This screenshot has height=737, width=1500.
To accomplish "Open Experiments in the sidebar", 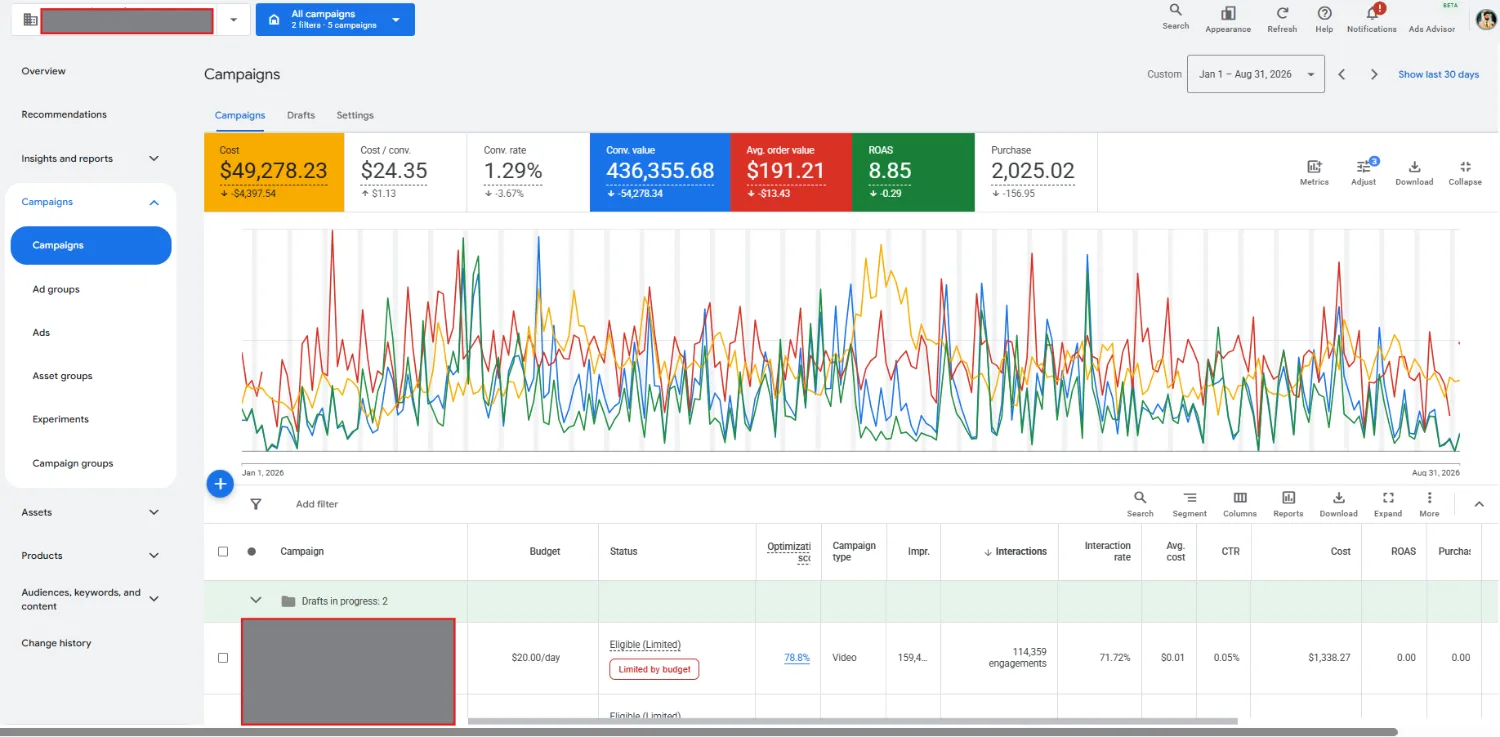I will coord(60,419).
